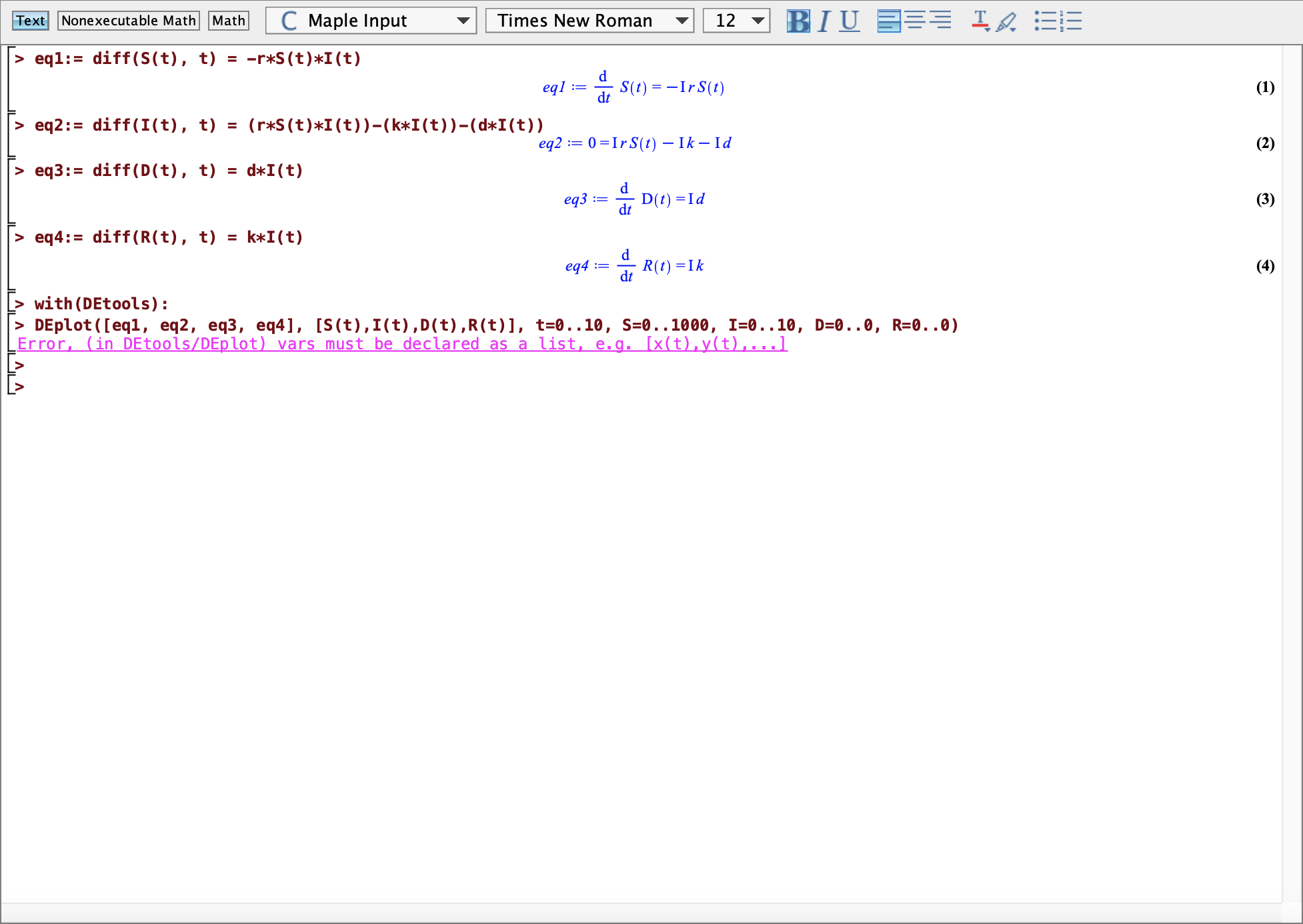Switch to Text input mode
Screen dimensions: 1303x924
tap(31, 21)
